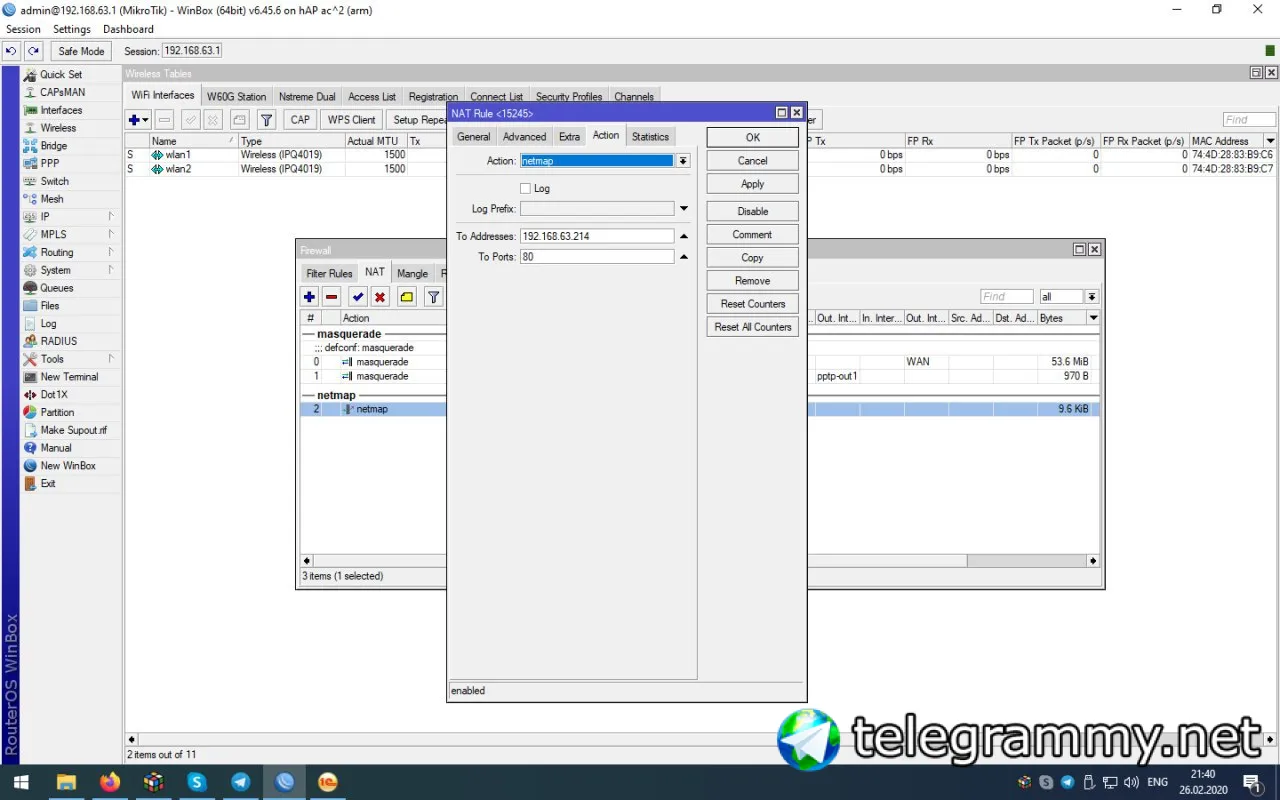1280x800 pixels.
Task: Open Wireless in the sidebar
Action: click(x=58, y=128)
